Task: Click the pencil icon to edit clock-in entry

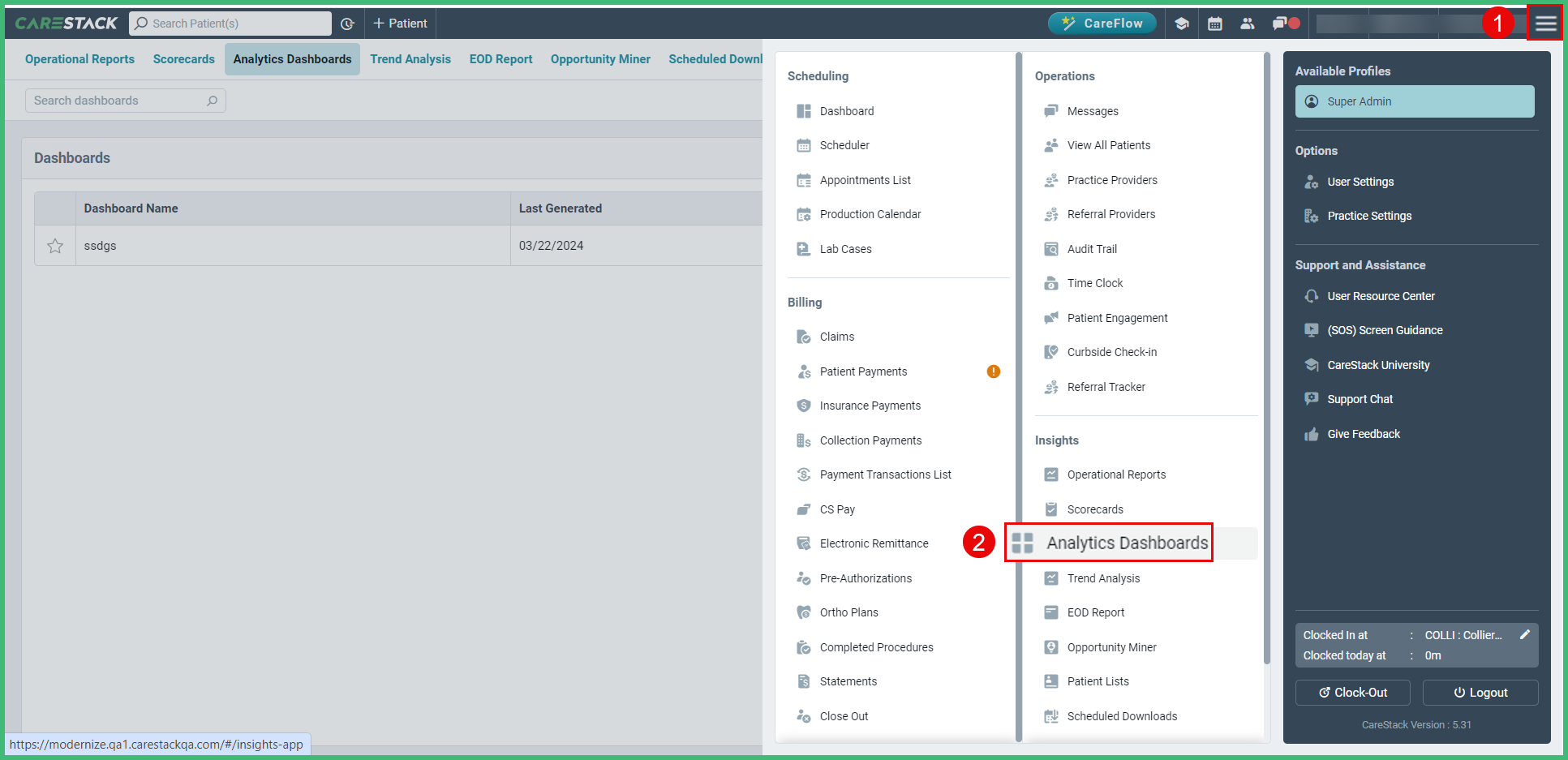Action: tap(1526, 634)
